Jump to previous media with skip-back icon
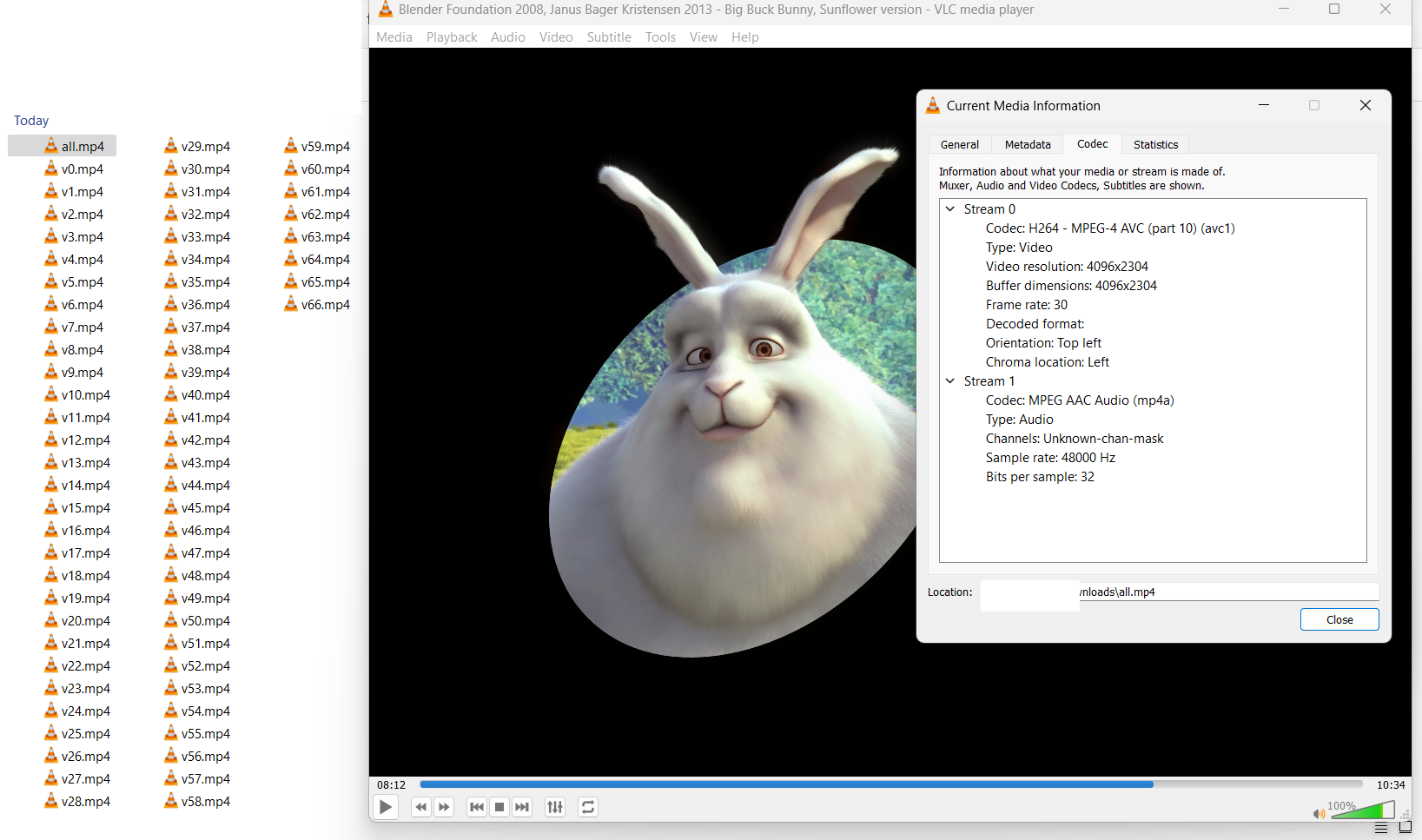The width and height of the screenshot is (1422, 840). coord(477,807)
